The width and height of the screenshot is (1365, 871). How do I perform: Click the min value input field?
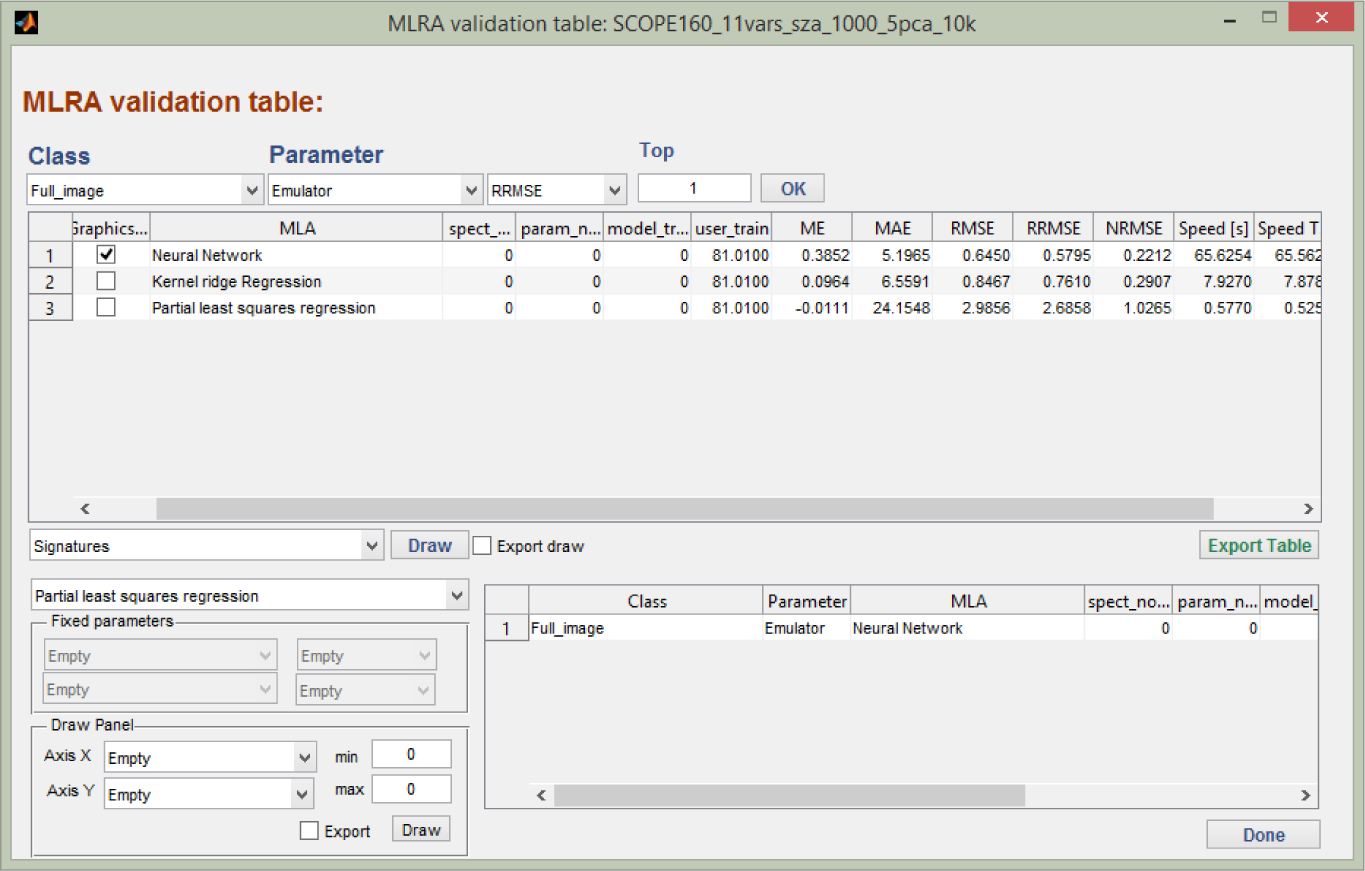click(411, 754)
